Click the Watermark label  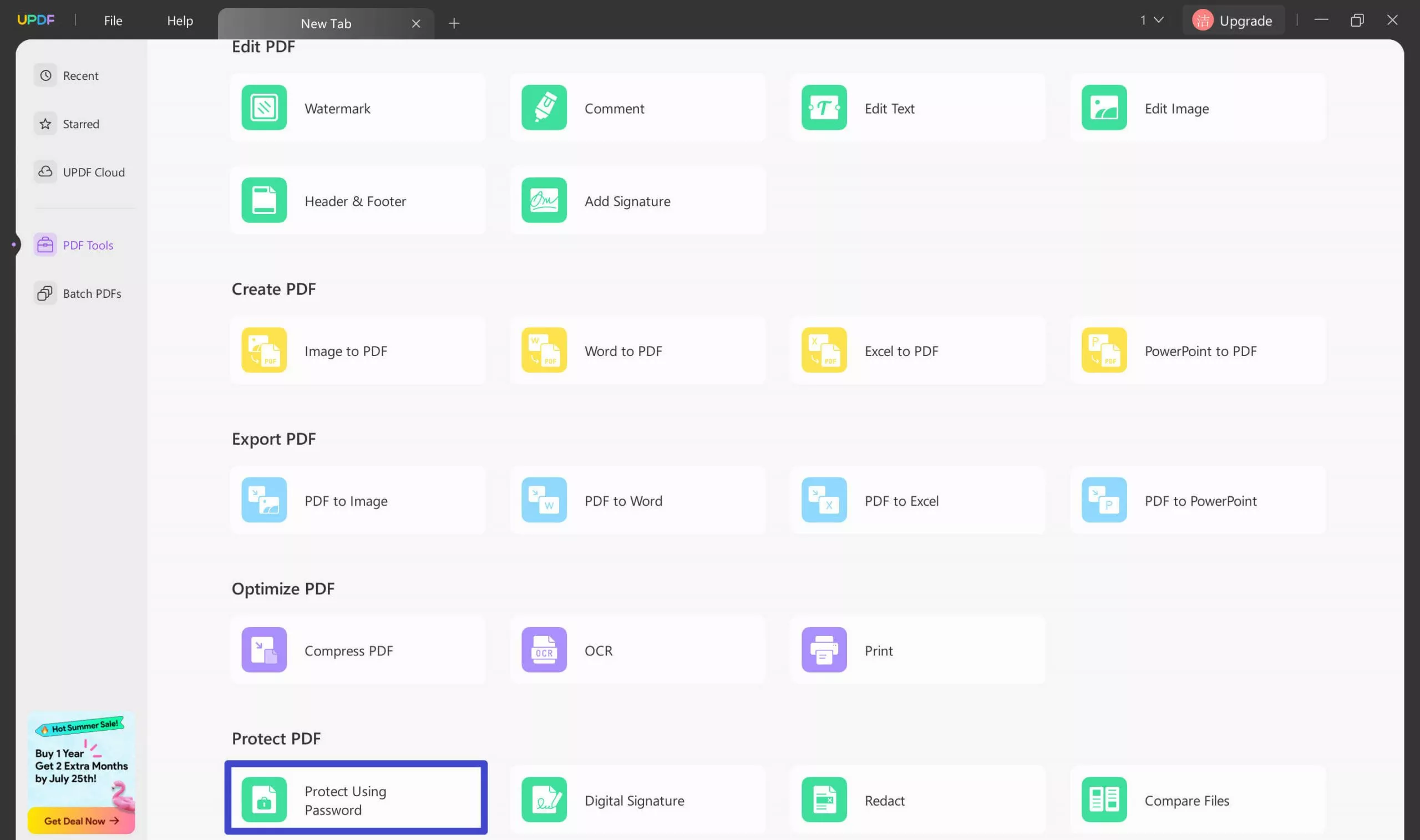pyautogui.click(x=337, y=109)
